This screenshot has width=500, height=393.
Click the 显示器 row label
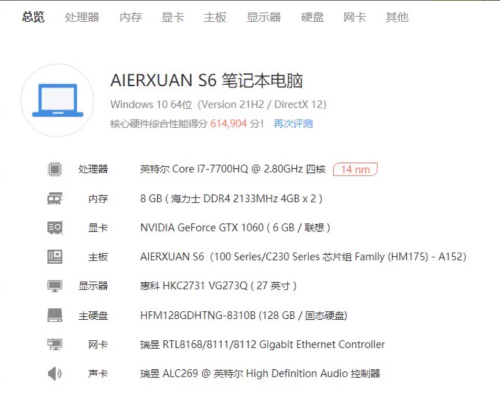click(x=93, y=286)
